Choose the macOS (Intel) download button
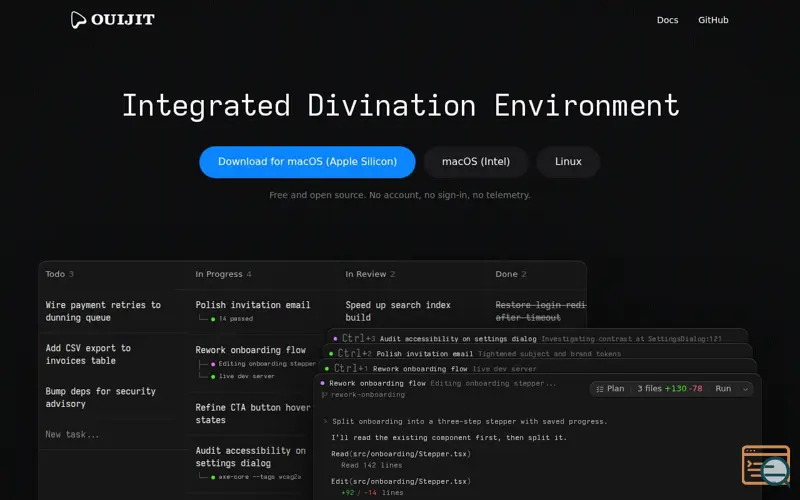Viewport: 800px width, 500px height. click(x=476, y=162)
